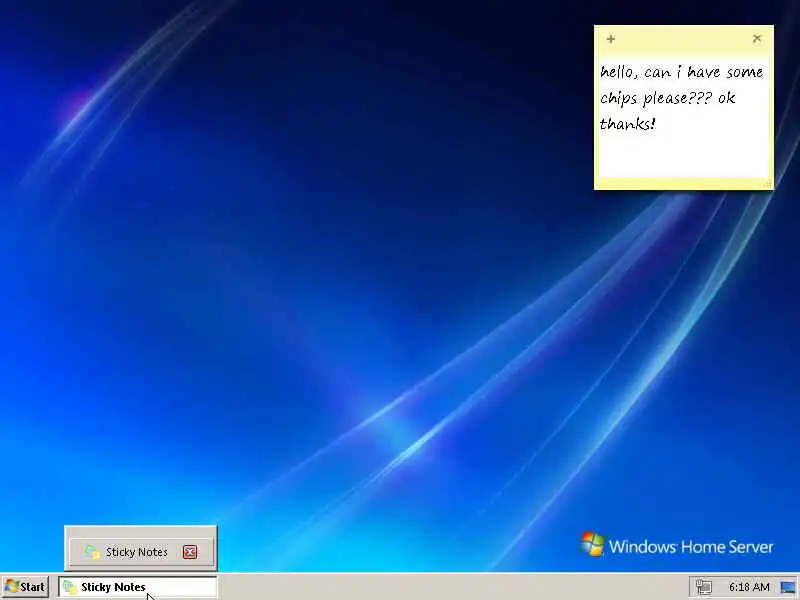Click the show desktop icon at taskbar end
This screenshot has width=800, height=600.
[788, 587]
